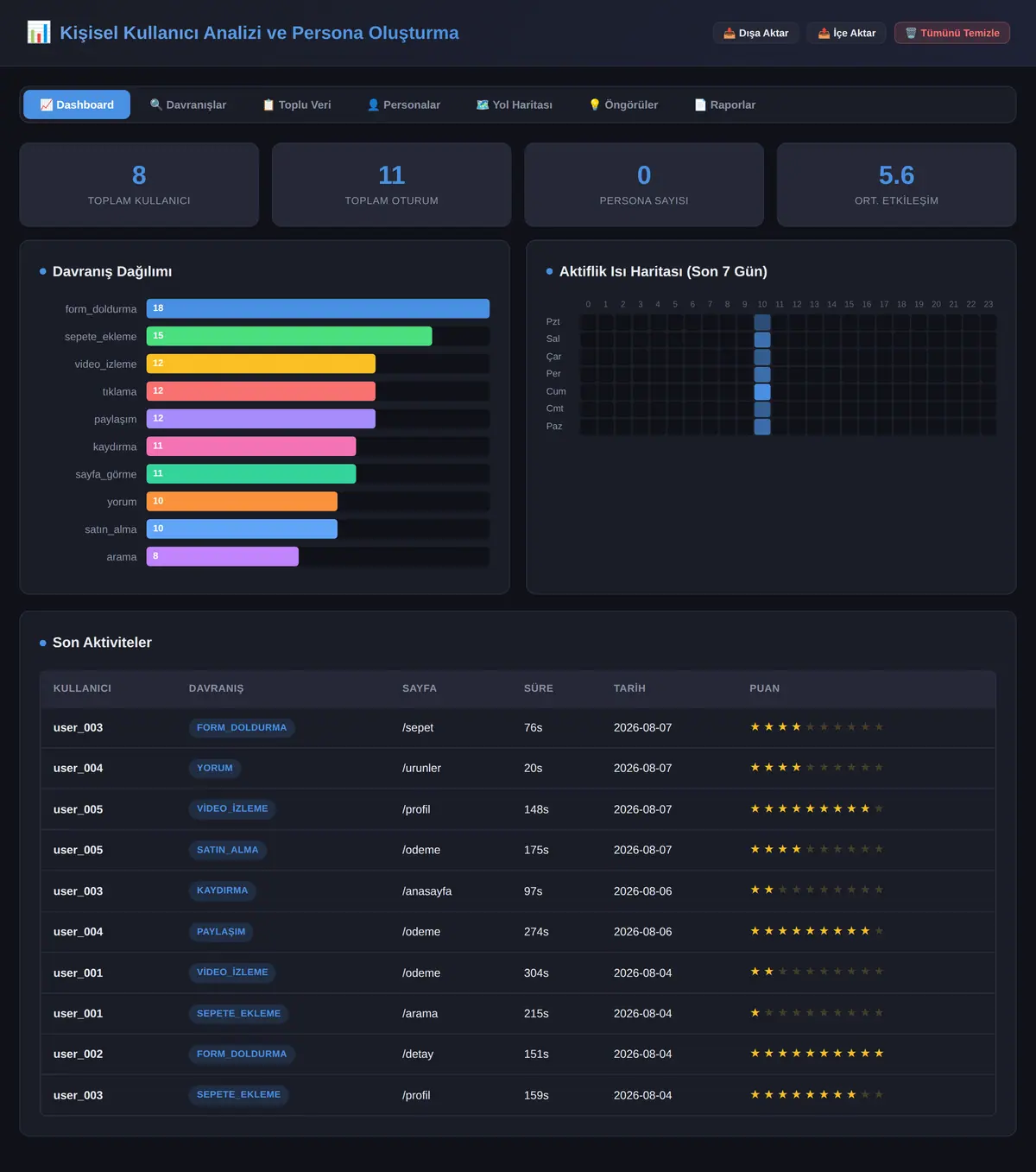Click the Toplam Kullanıcı stat card
Image resolution: width=1036 pixels, height=1172 pixels.
(x=139, y=185)
